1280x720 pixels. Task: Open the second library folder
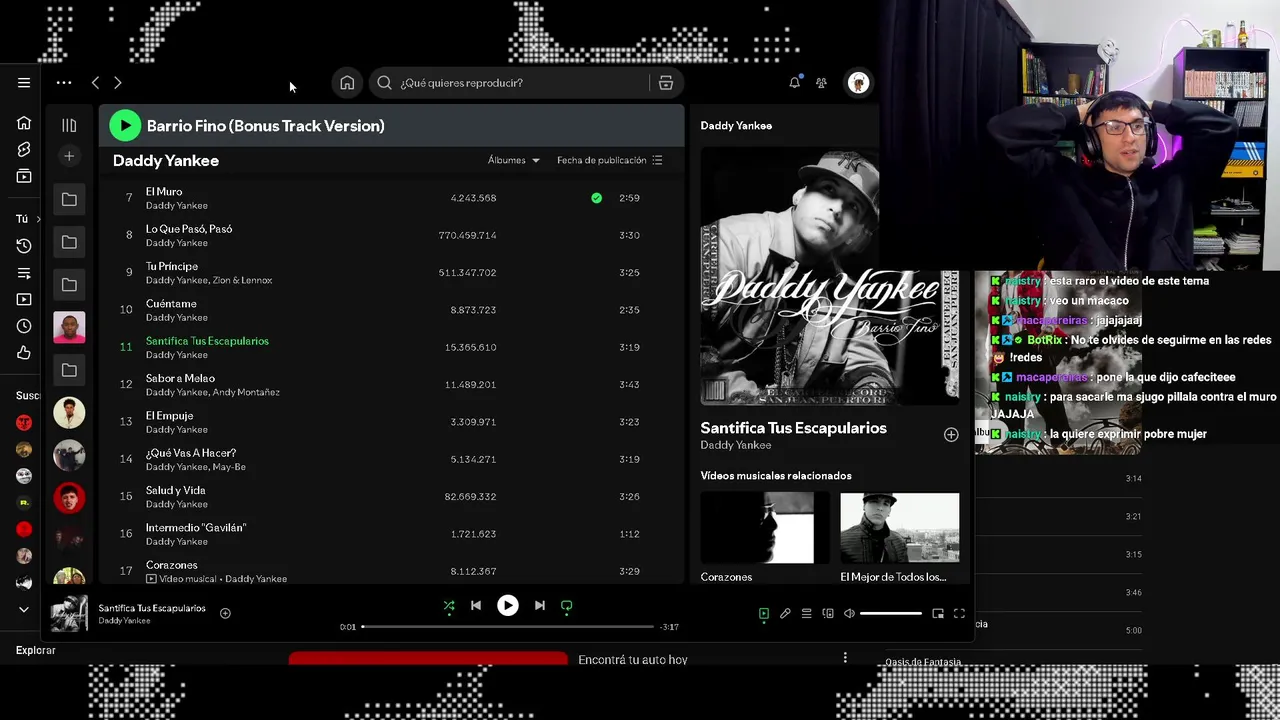(69, 242)
